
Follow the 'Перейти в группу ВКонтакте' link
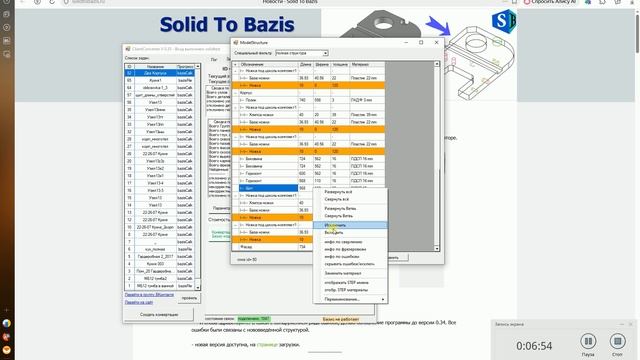[149, 295]
